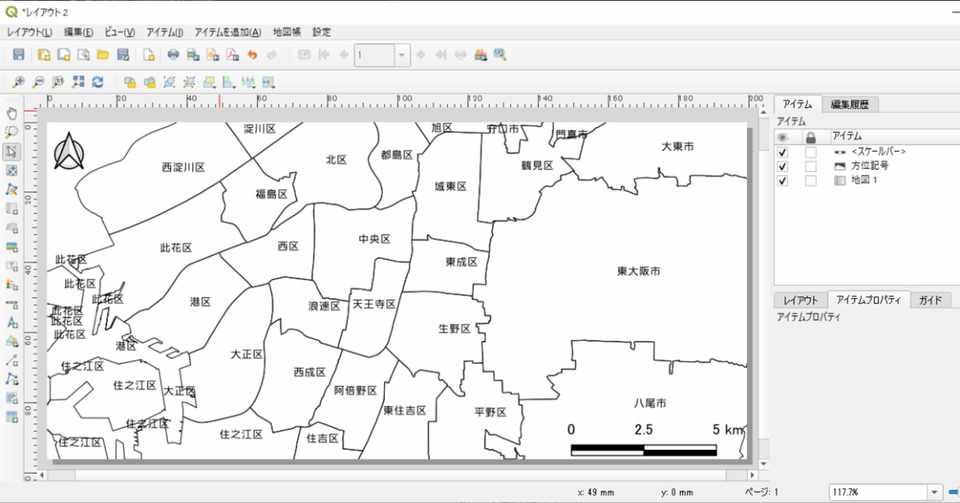Open the Align items dropdown
The width and height of the screenshot is (960, 503).
click(x=229, y=82)
